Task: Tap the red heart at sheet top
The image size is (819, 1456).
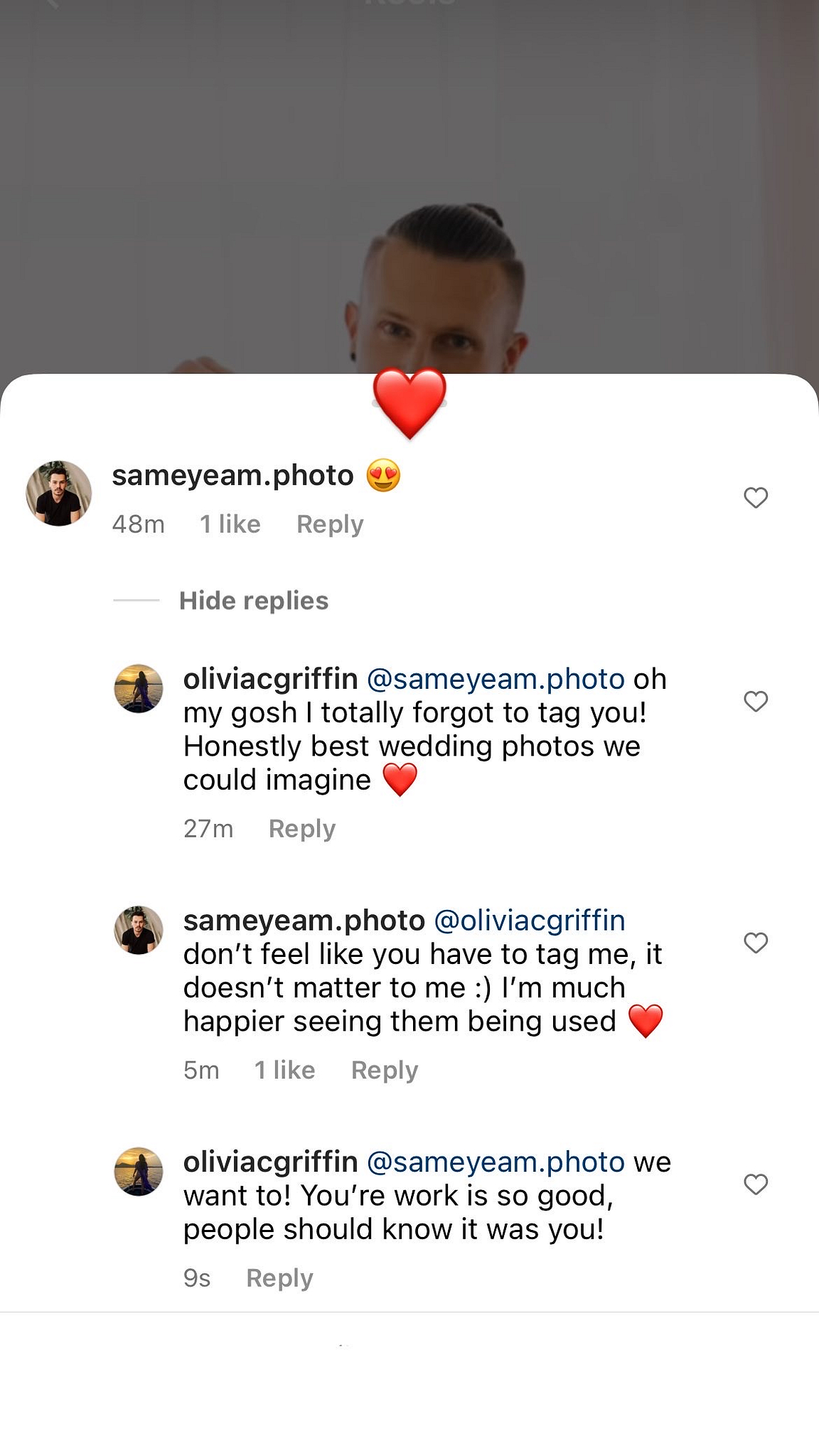Action: 409,402
